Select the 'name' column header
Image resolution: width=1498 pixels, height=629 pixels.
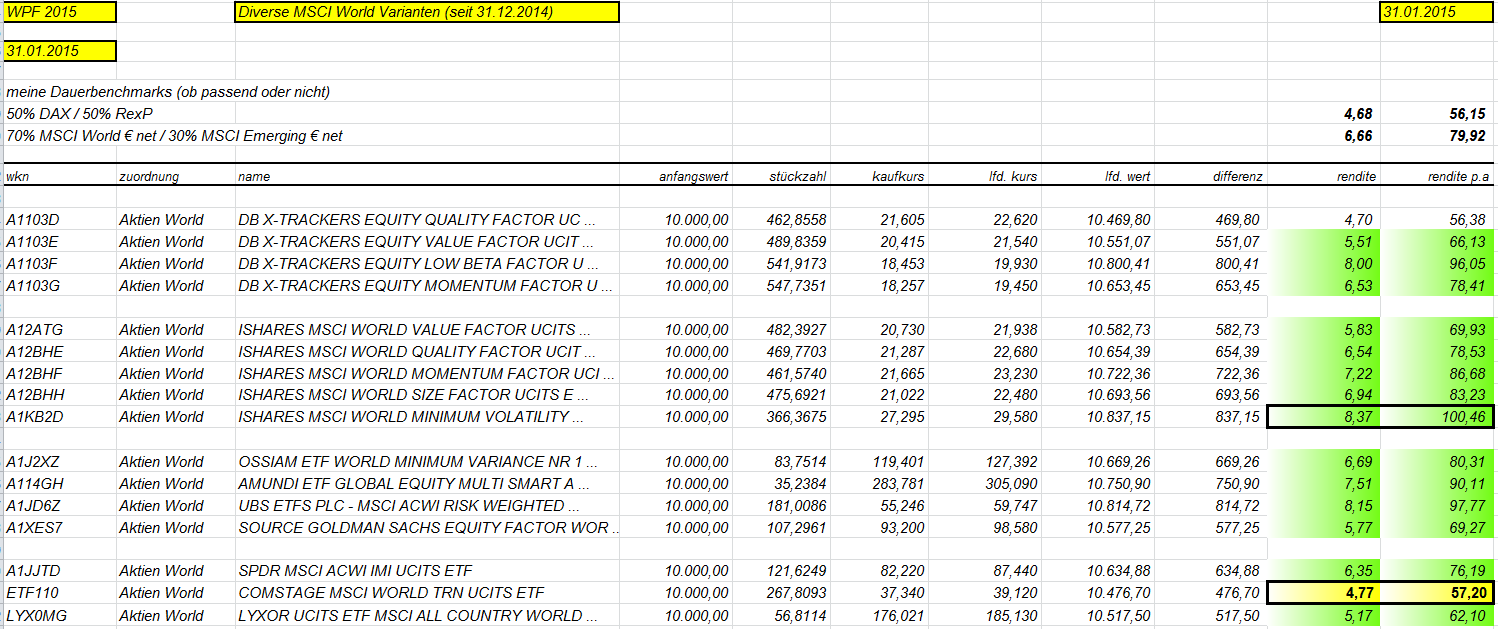point(254,176)
